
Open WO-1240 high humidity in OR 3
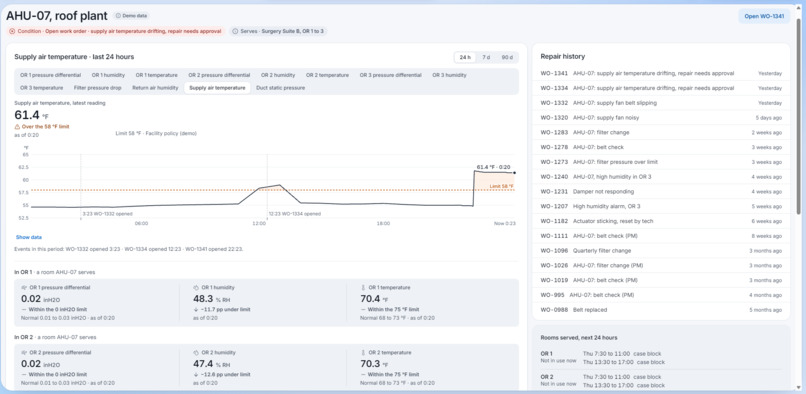[x=661, y=177]
